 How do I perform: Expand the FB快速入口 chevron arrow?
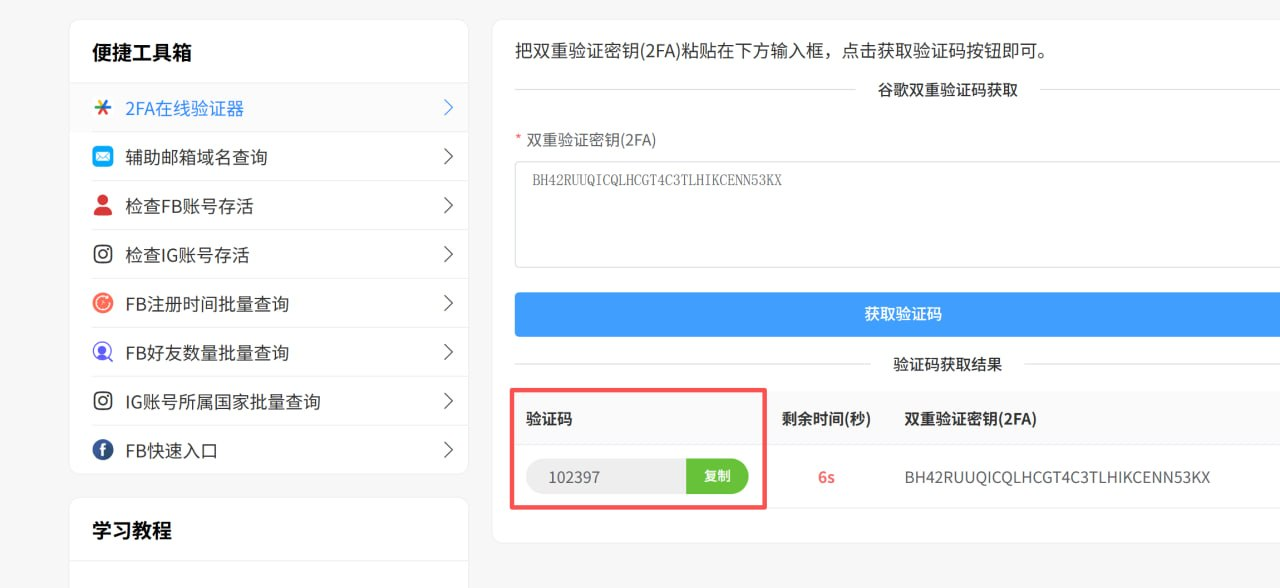point(448,450)
